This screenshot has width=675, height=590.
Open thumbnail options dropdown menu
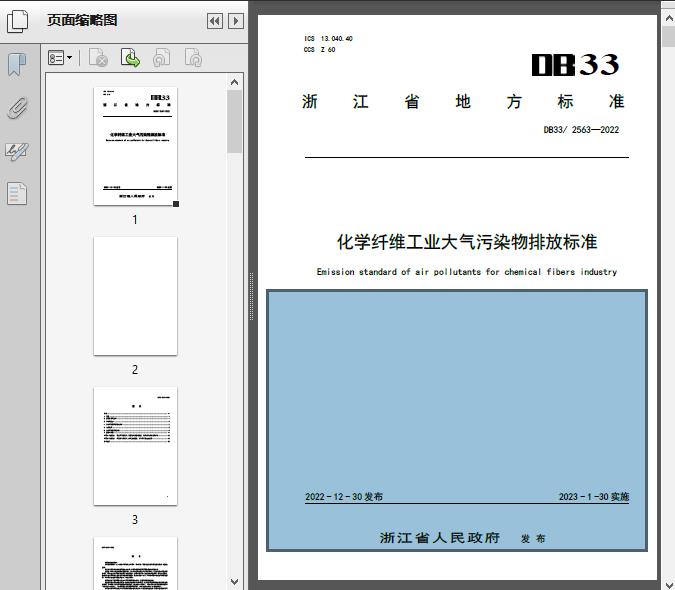(x=60, y=58)
